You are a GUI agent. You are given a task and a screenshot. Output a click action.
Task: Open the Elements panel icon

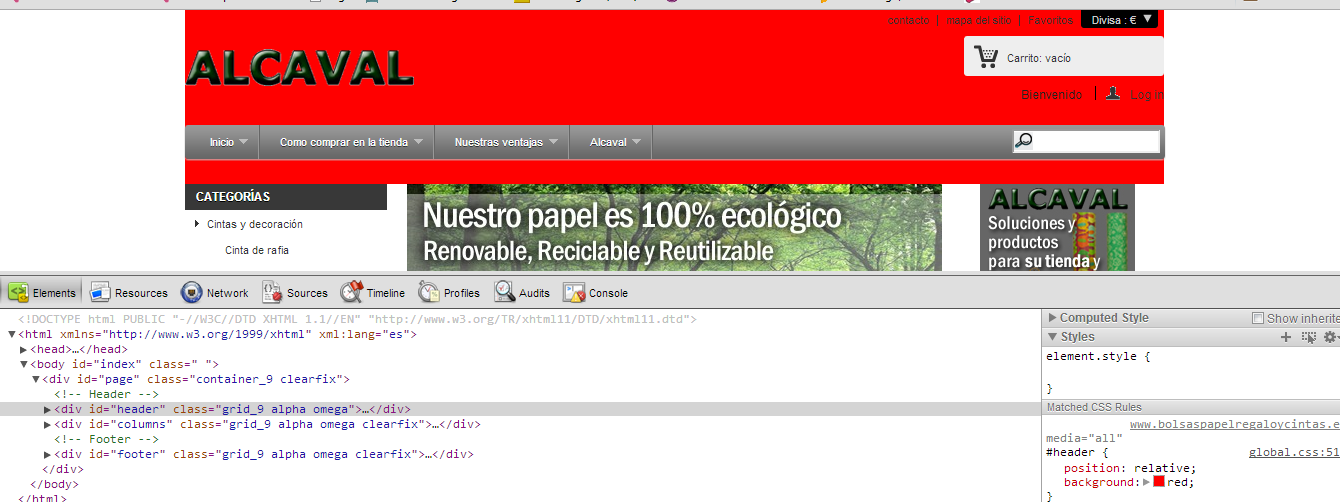tap(19, 292)
